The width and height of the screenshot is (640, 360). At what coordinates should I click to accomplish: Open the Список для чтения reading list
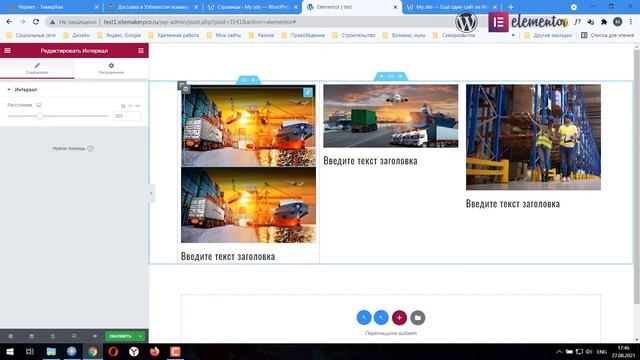pos(607,36)
